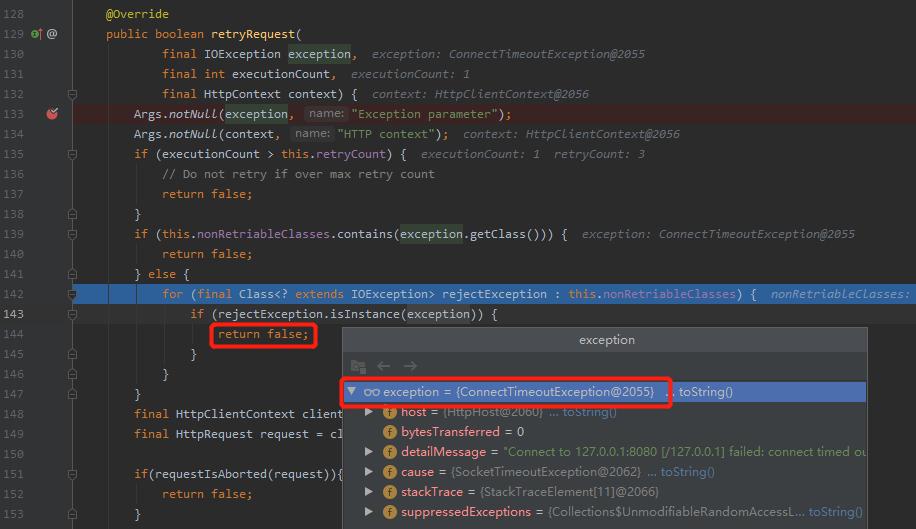Click return false on line 140
This screenshot has width=916, height=529.
(207, 254)
